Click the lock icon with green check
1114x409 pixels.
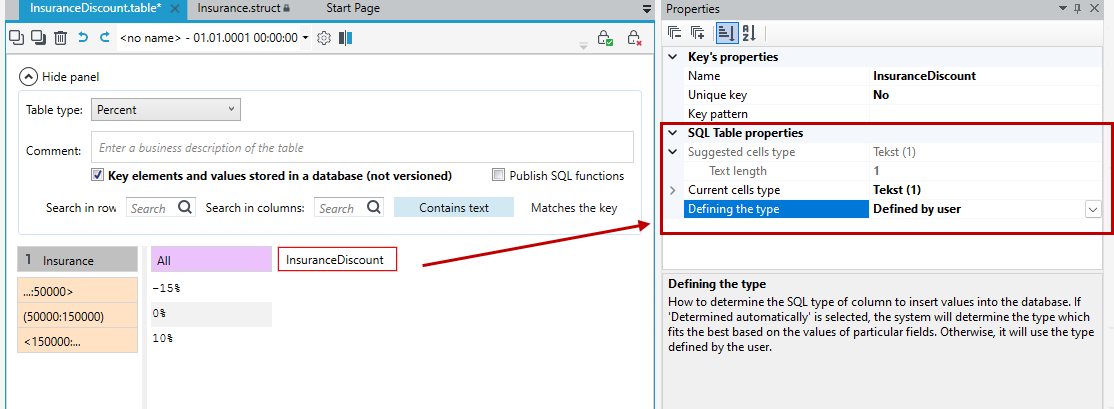tap(605, 38)
